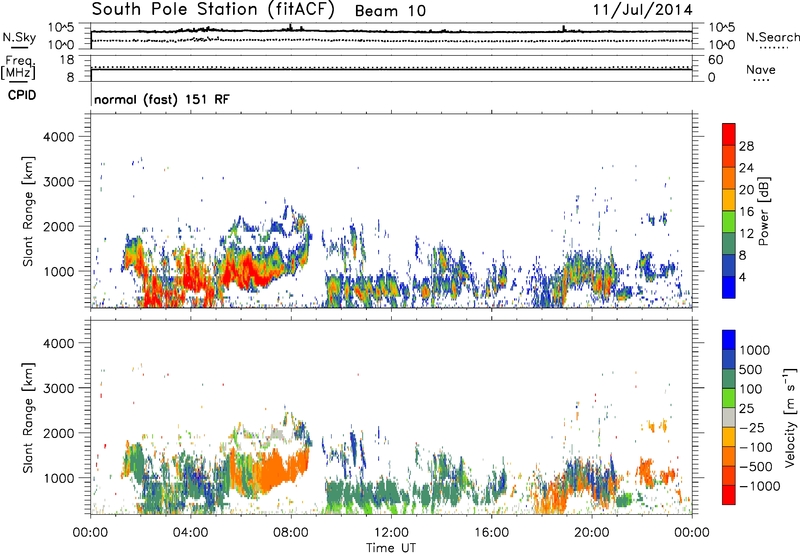
Task: Click the '-25' value on Velocity colorbar
Action: click(x=751, y=428)
